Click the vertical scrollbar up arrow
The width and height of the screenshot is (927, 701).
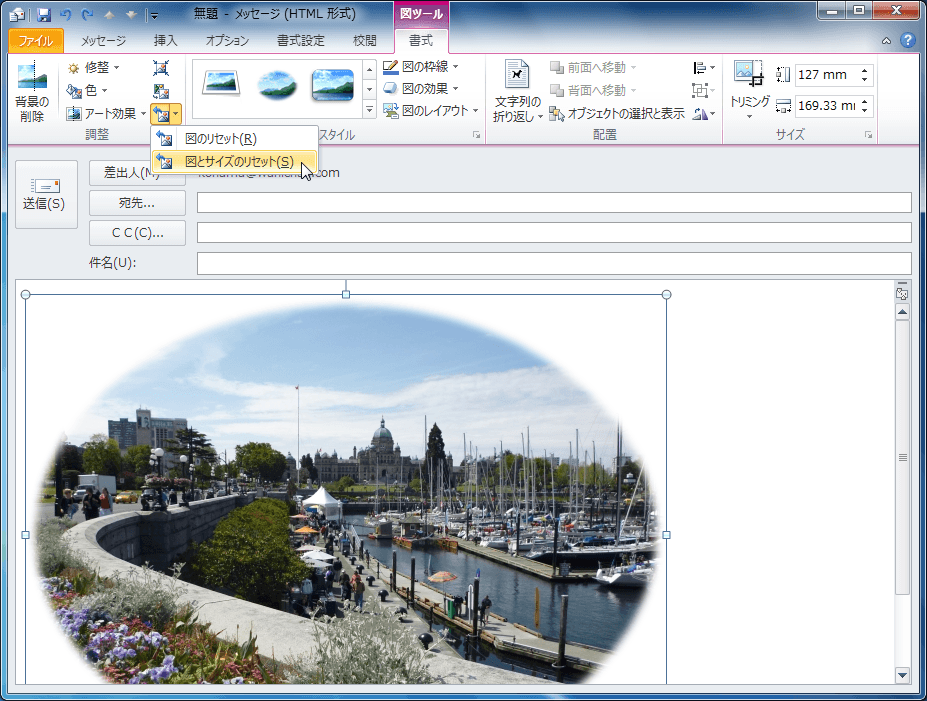902,312
